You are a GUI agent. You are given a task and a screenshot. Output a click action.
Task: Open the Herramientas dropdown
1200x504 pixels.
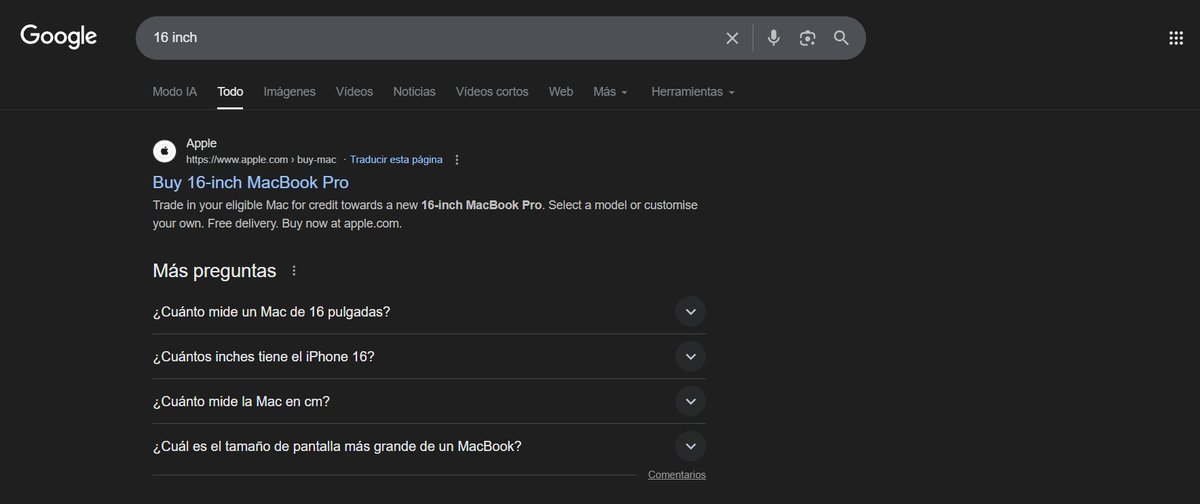(693, 91)
